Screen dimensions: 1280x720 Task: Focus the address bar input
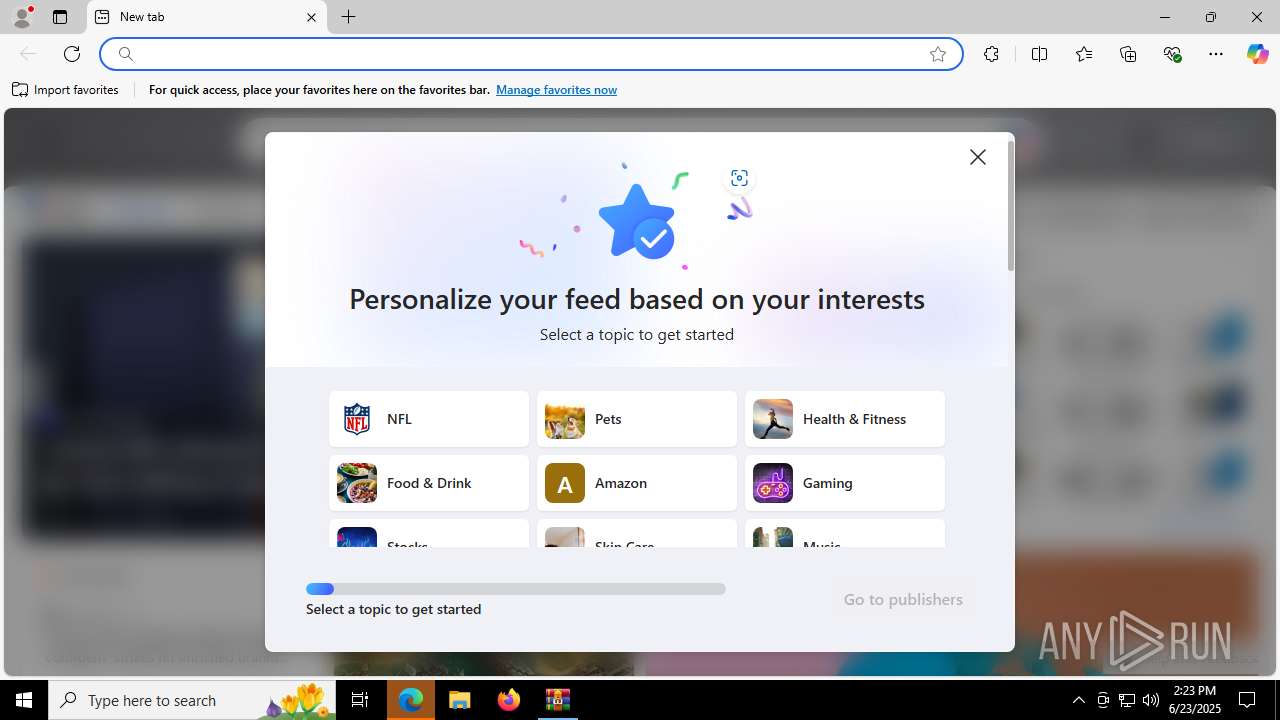530,54
